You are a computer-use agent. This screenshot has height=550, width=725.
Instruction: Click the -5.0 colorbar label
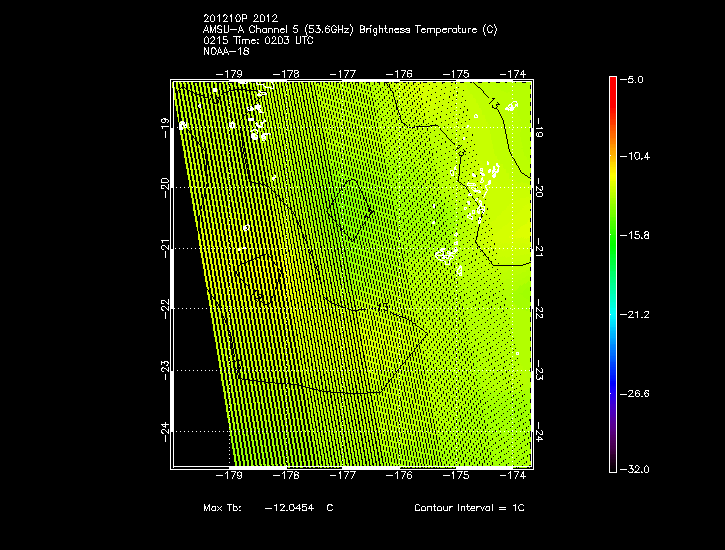point(635,78)
